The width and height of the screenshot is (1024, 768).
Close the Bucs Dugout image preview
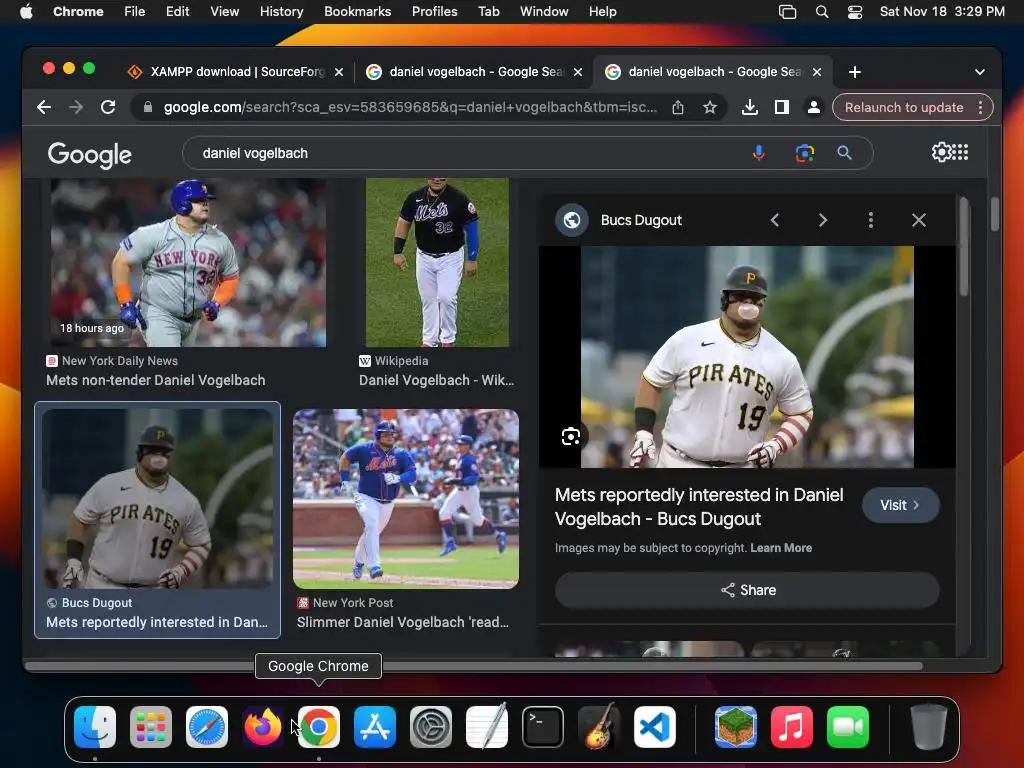(x=919, y=221)
